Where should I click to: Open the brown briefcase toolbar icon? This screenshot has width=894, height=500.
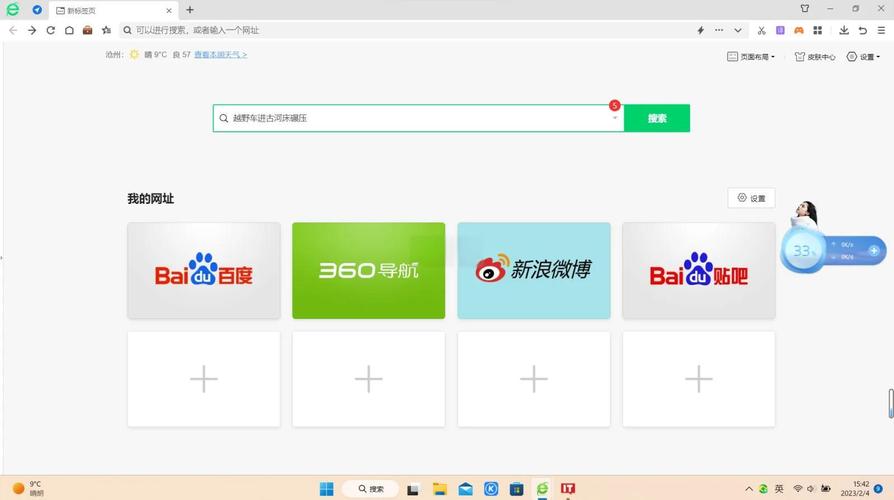tap(87, 30)
